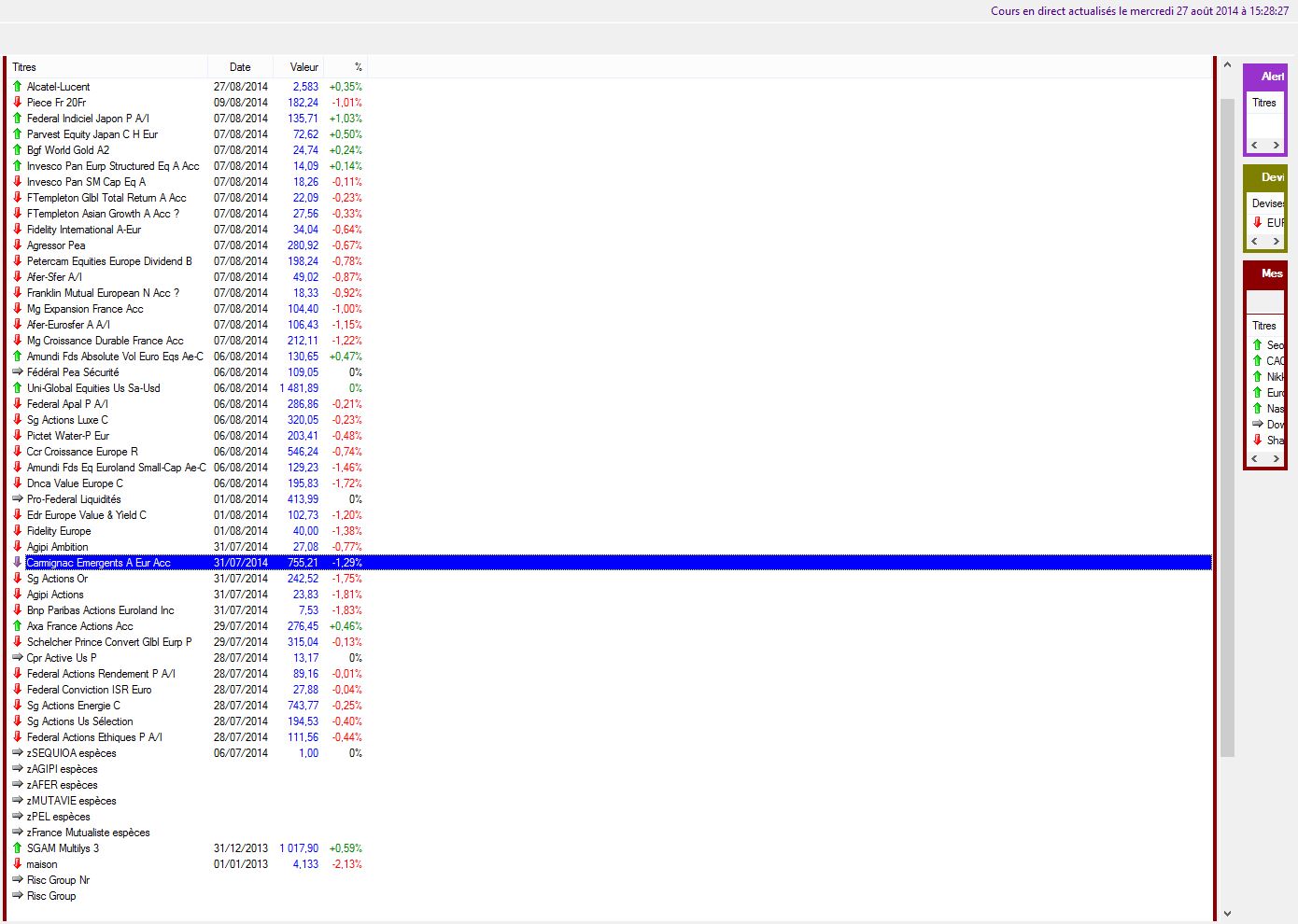Click the neutral arrow icon beside Fédéral Pea Sécurité
1298x924 pixels.
17,372
